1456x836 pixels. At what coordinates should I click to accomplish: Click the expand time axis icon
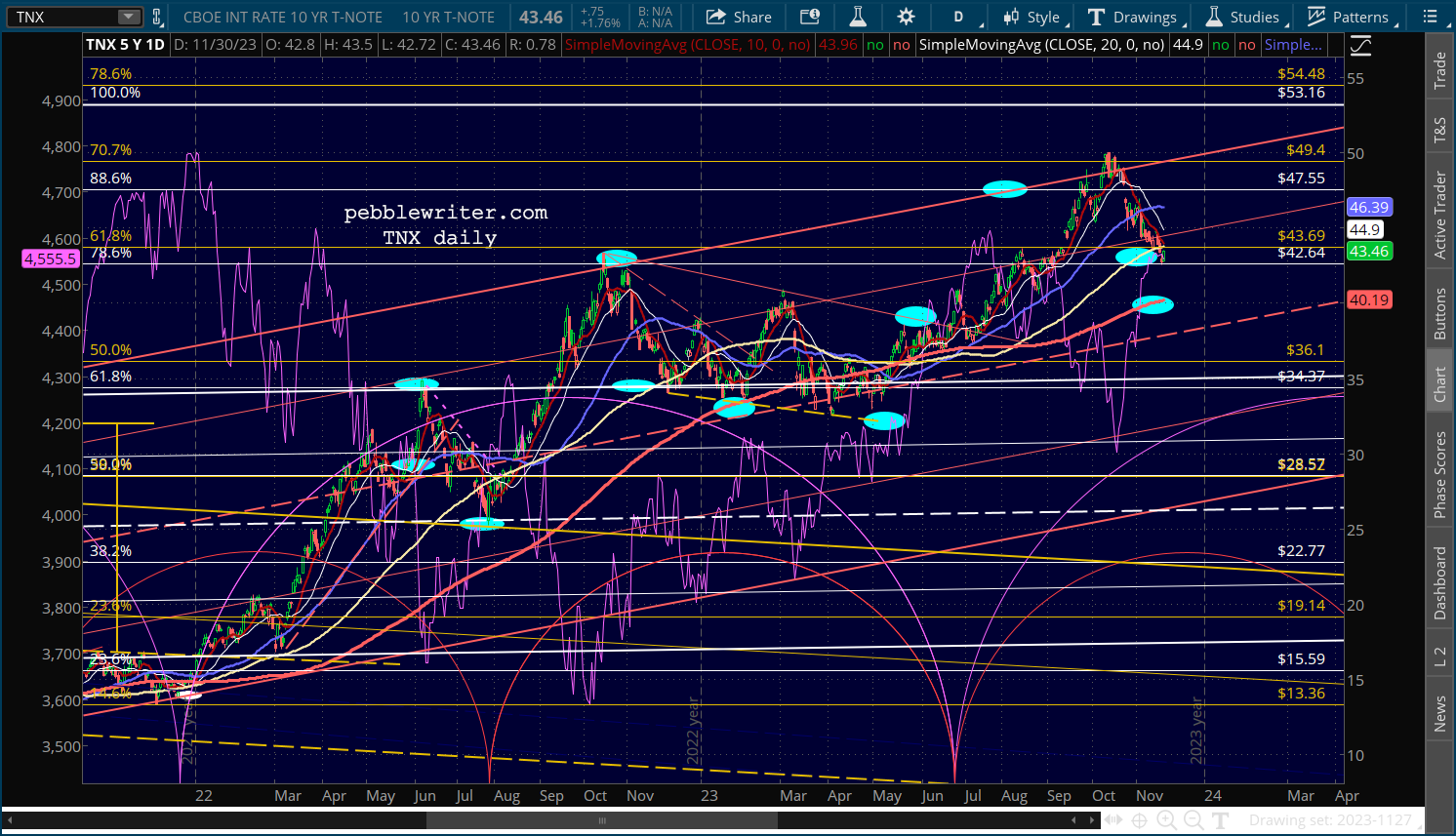[1112, 820]
